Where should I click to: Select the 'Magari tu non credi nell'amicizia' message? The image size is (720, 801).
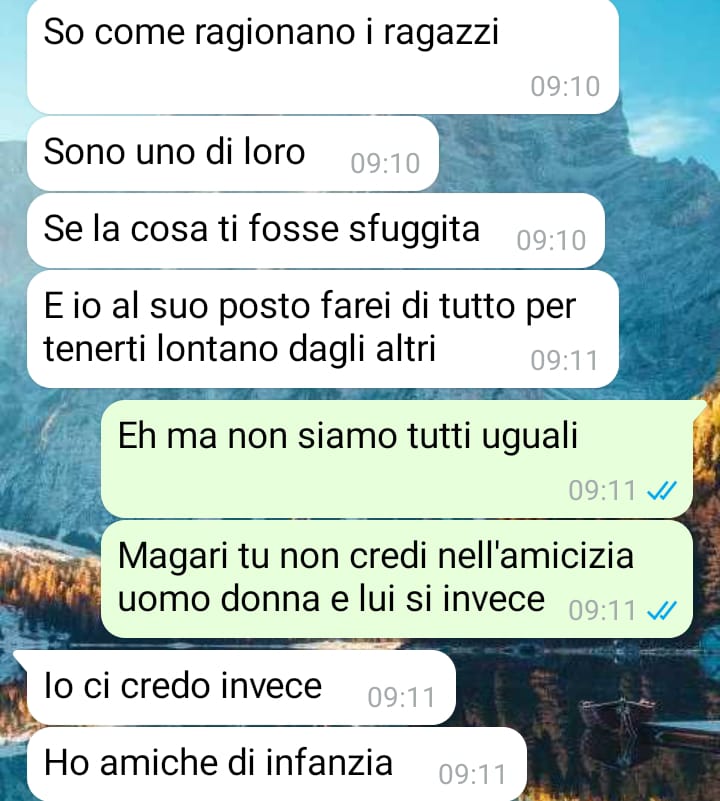[x=397, y=579]
